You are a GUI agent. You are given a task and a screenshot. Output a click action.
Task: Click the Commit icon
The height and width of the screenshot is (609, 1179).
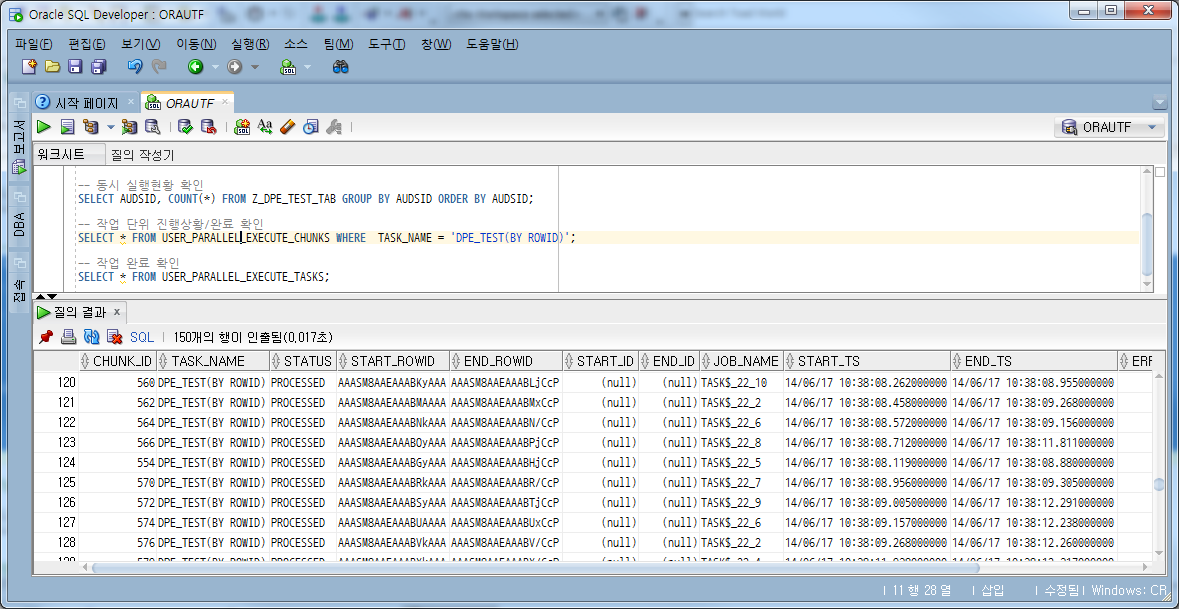[x=185, y=127]
